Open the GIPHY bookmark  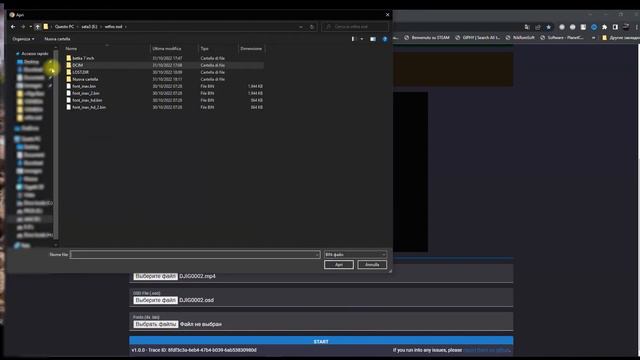click(477, 38)
